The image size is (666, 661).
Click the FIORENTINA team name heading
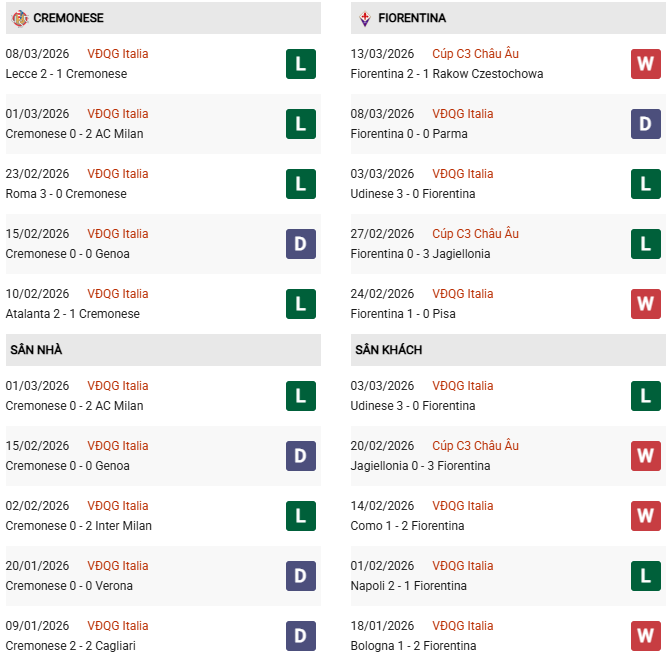[x=412, y=18]
